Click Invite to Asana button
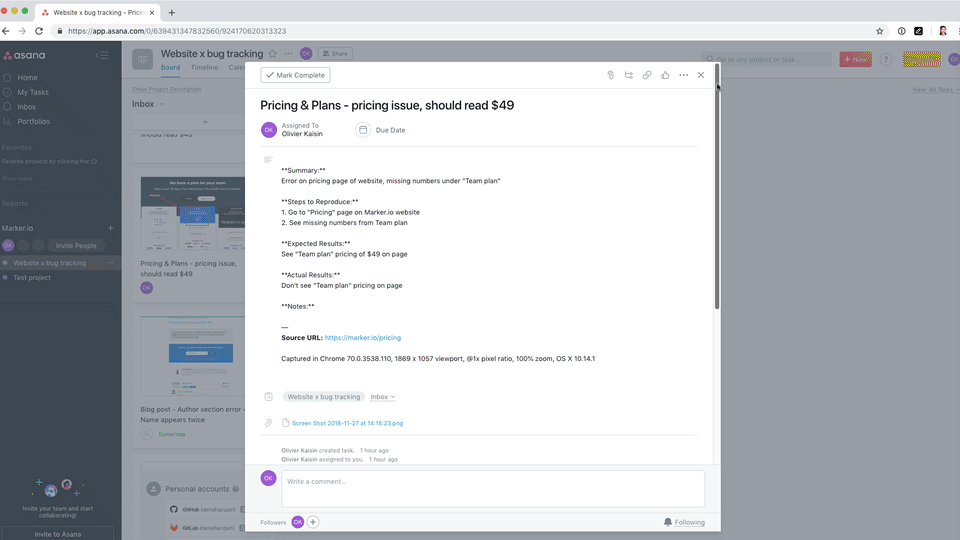 point(58,534)
